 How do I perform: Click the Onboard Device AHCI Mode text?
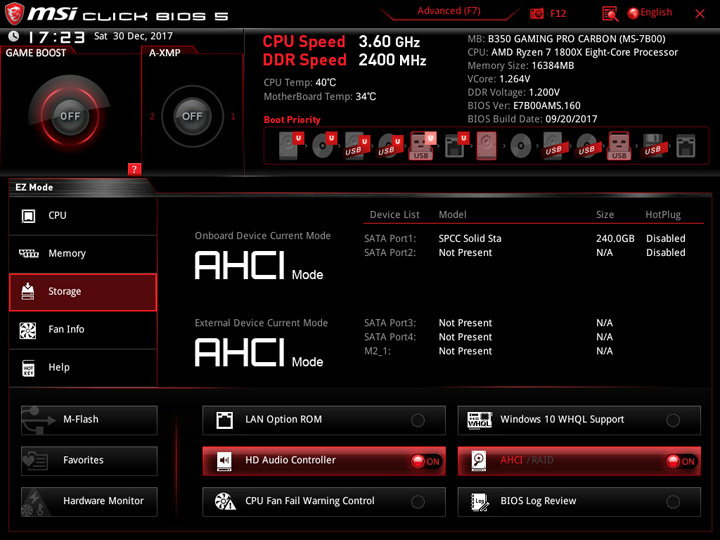[x=259, y=266]
